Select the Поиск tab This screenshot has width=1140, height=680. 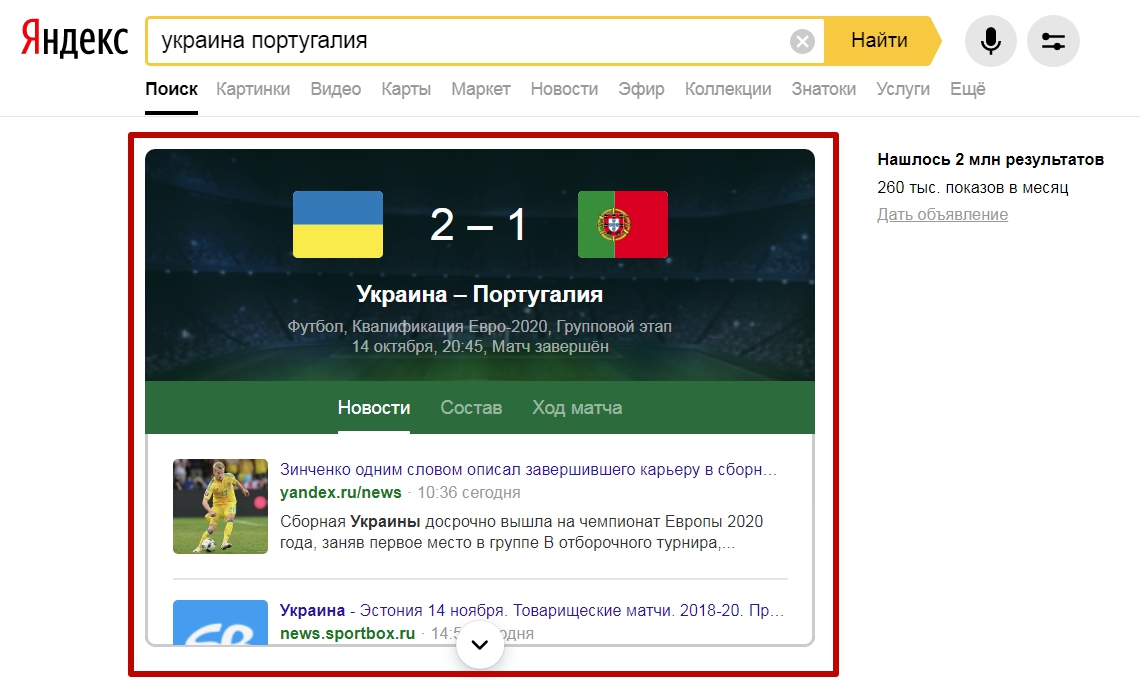point(172,89)
